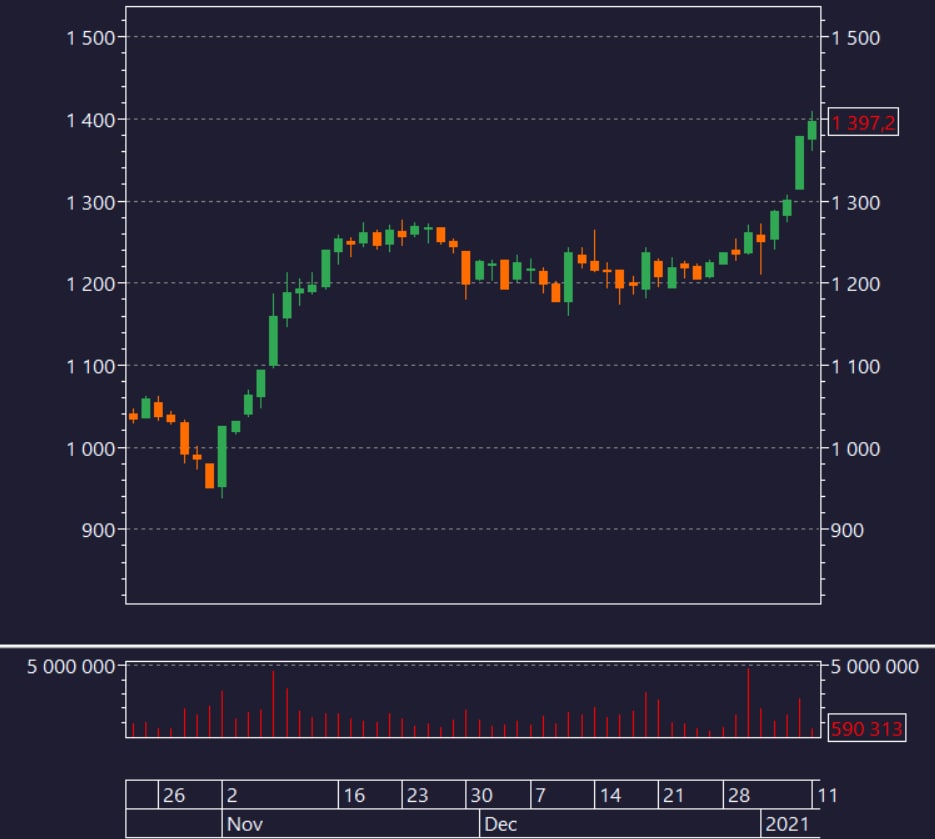Image resolution: width=935 pixels, height=839 pixels.
Task: Select date 14 on the time axis
Action: [x=610, y=795]
